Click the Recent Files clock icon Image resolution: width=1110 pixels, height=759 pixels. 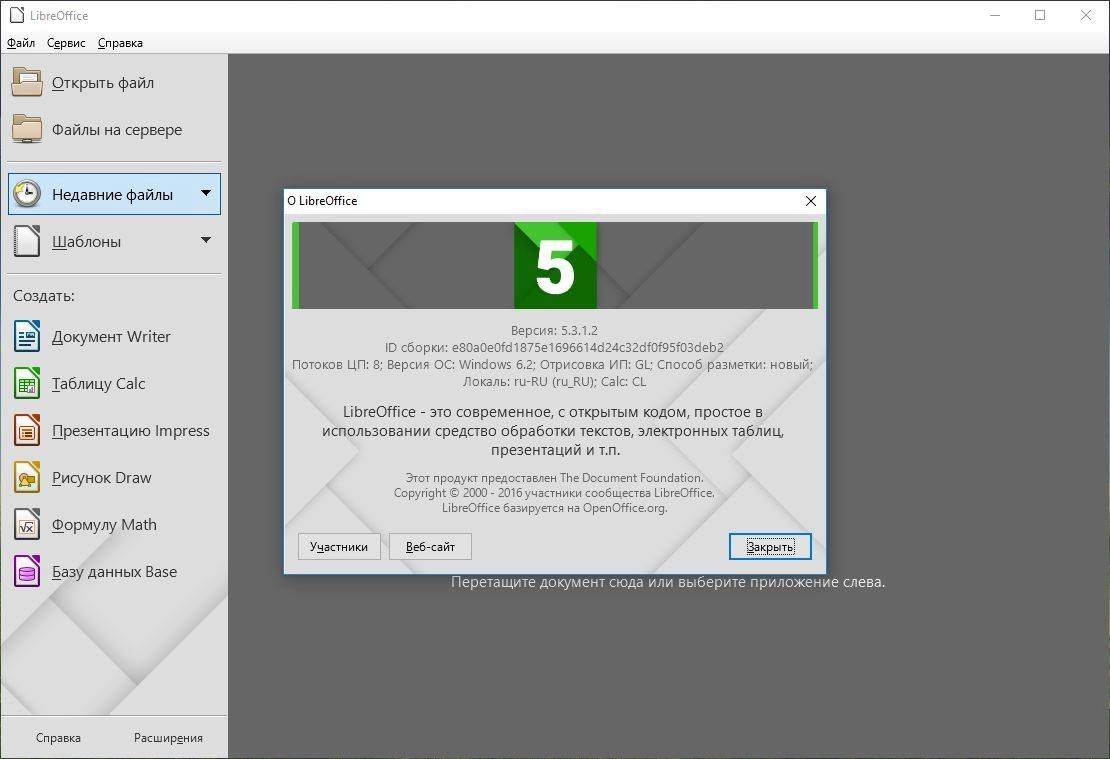pyautogui.click(x=27, y=194)
